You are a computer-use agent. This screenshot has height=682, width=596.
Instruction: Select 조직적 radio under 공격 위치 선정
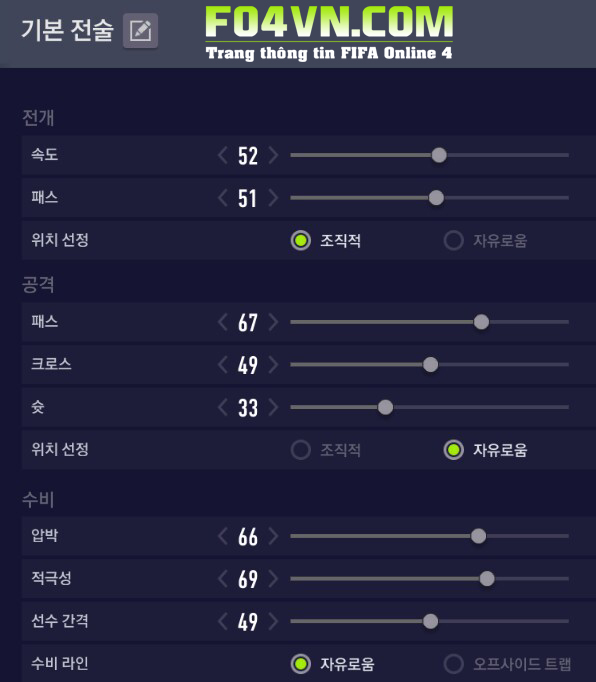301,450
